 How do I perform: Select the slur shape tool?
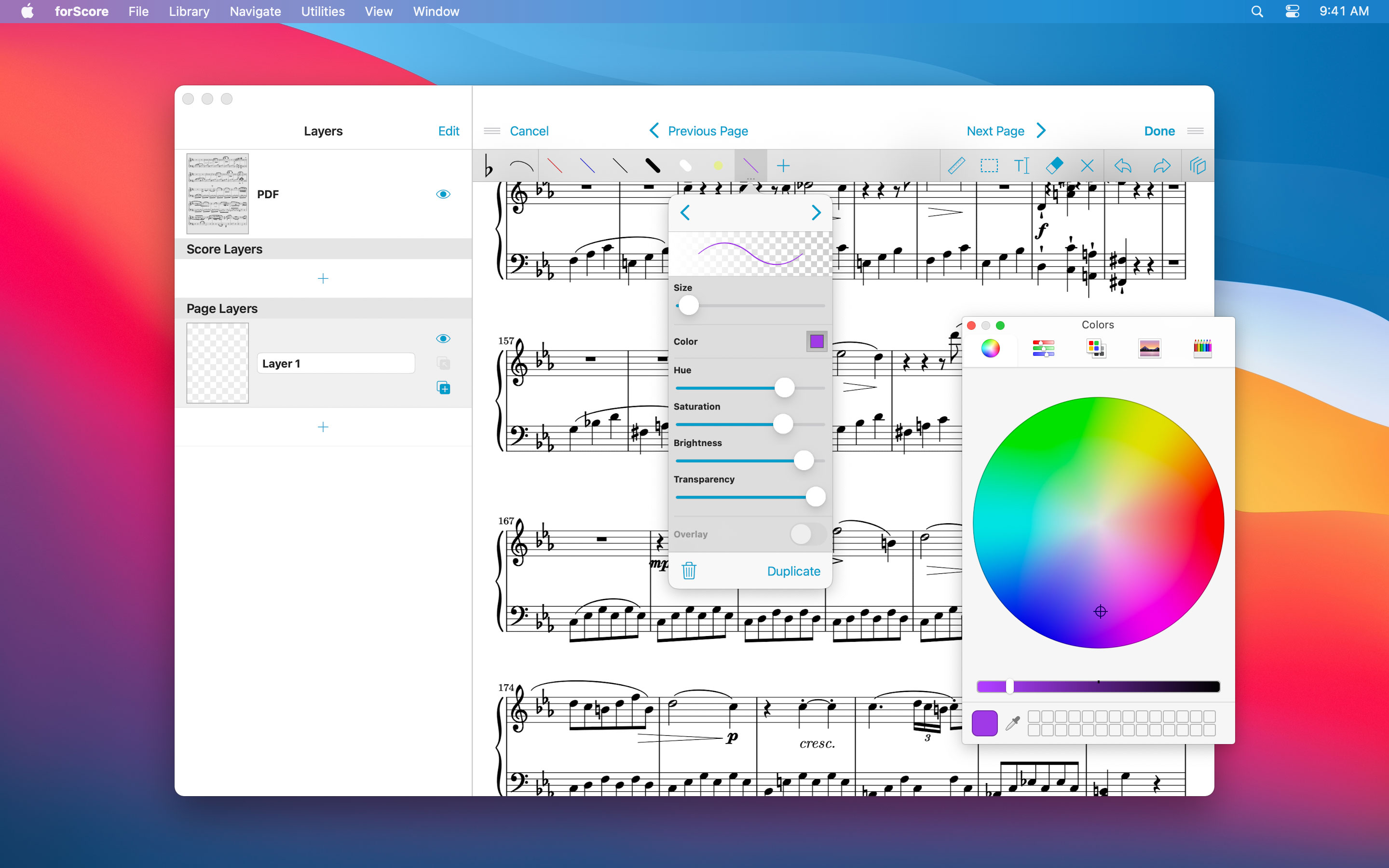521,166
